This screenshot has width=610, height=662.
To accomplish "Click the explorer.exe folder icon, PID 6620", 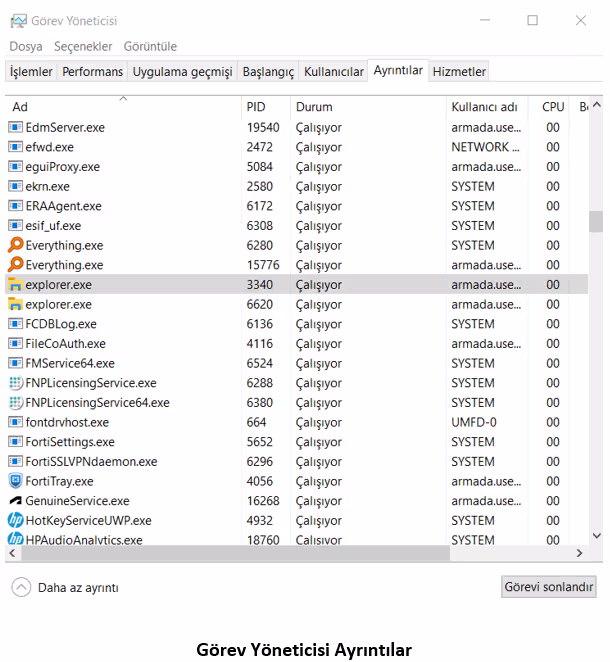I will click(x=15, y=304).
